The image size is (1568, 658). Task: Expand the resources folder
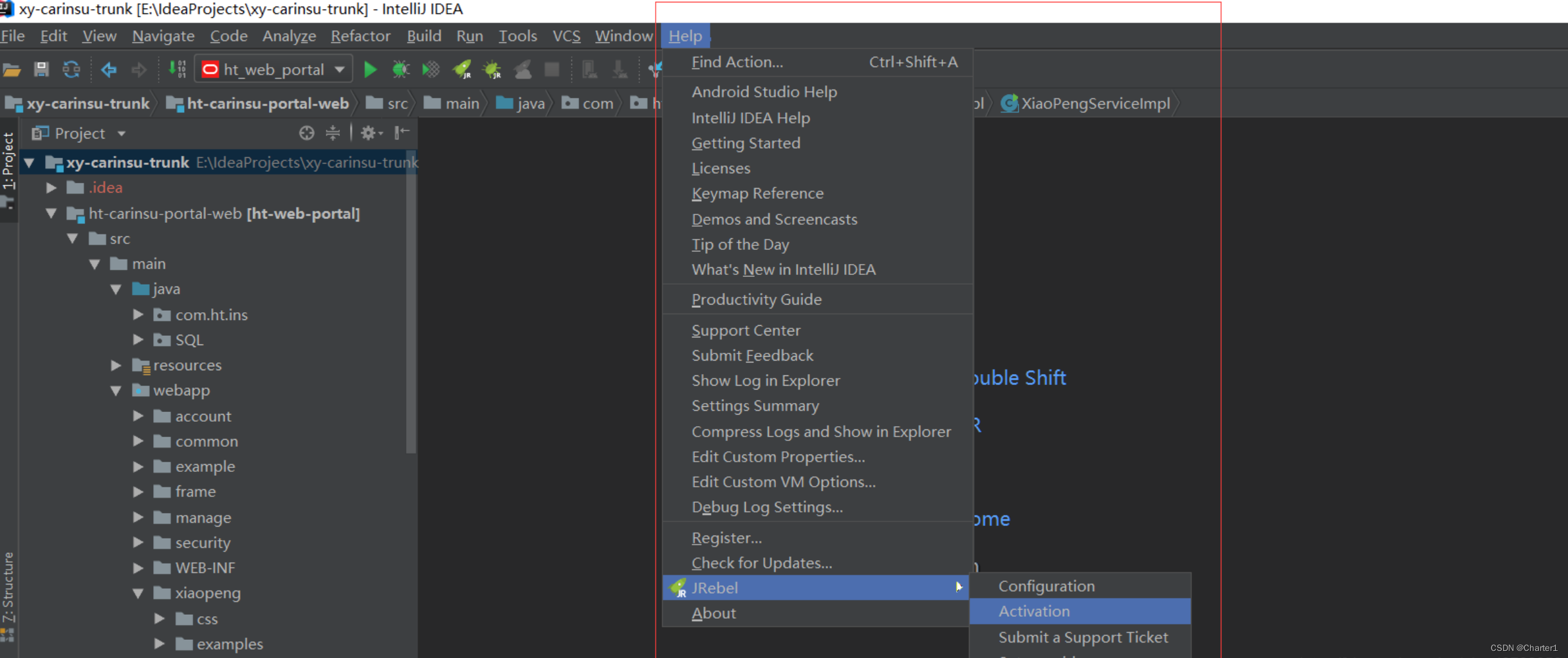coord(116,365)
